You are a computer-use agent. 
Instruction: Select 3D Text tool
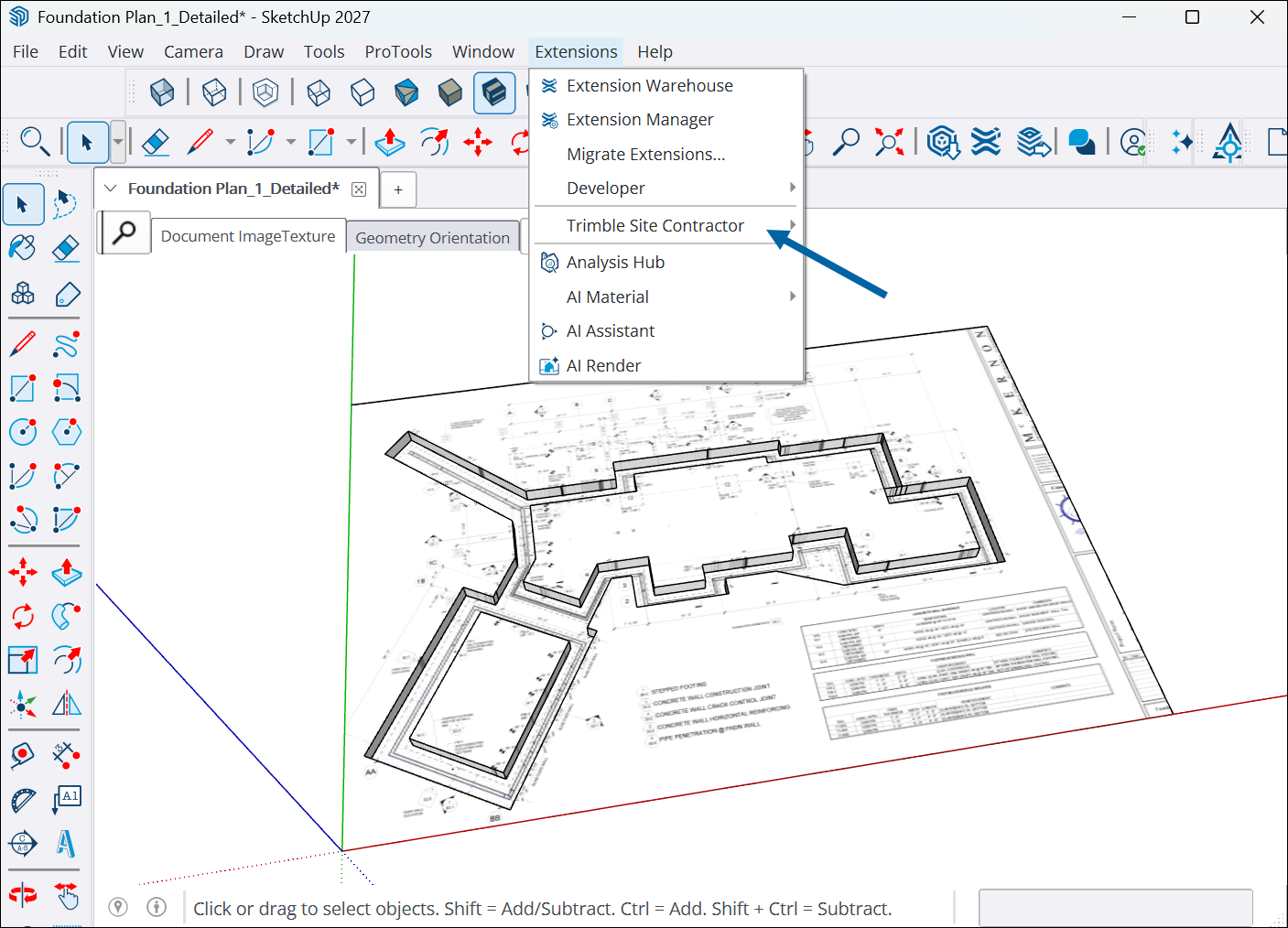pos(67,843)
